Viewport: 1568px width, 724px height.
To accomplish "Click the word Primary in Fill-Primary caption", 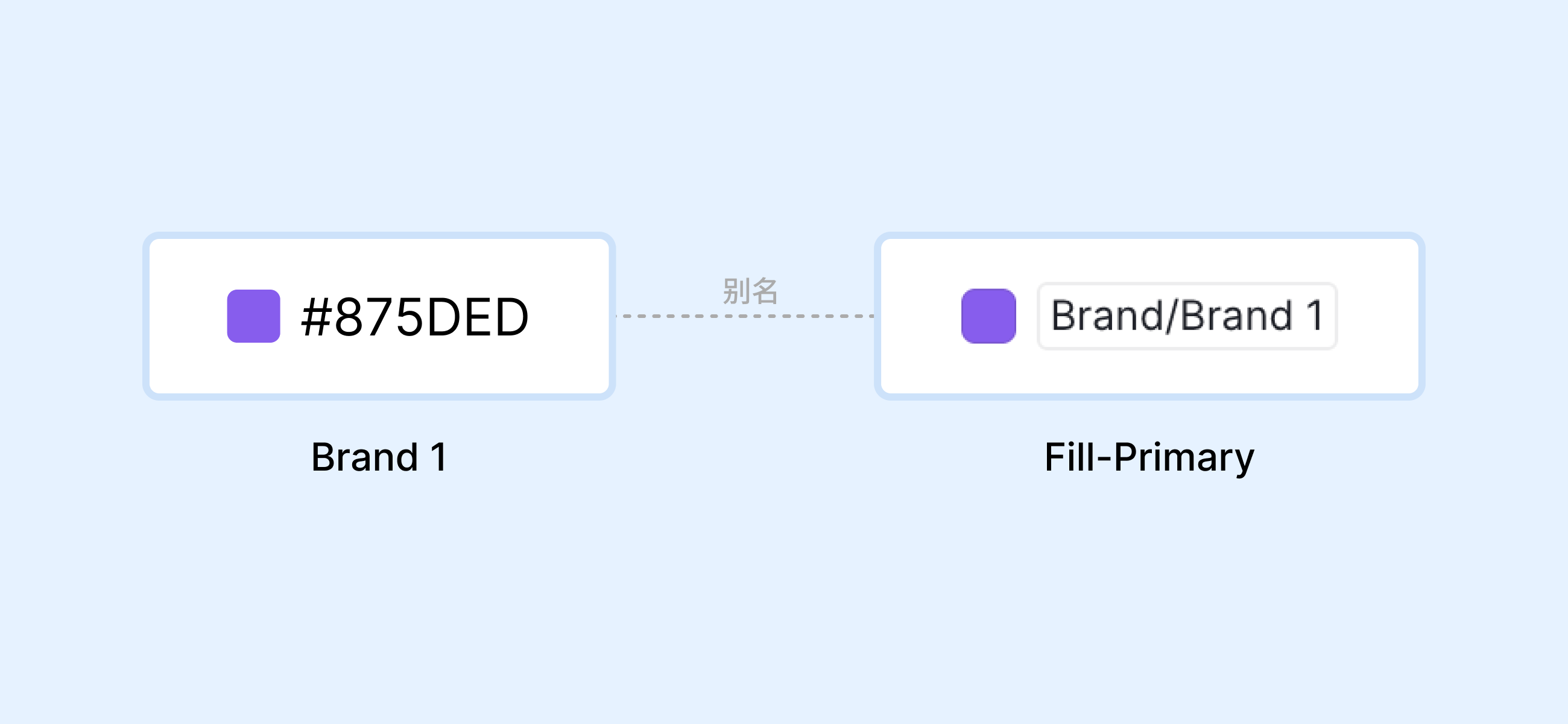I will [1184, 459].
